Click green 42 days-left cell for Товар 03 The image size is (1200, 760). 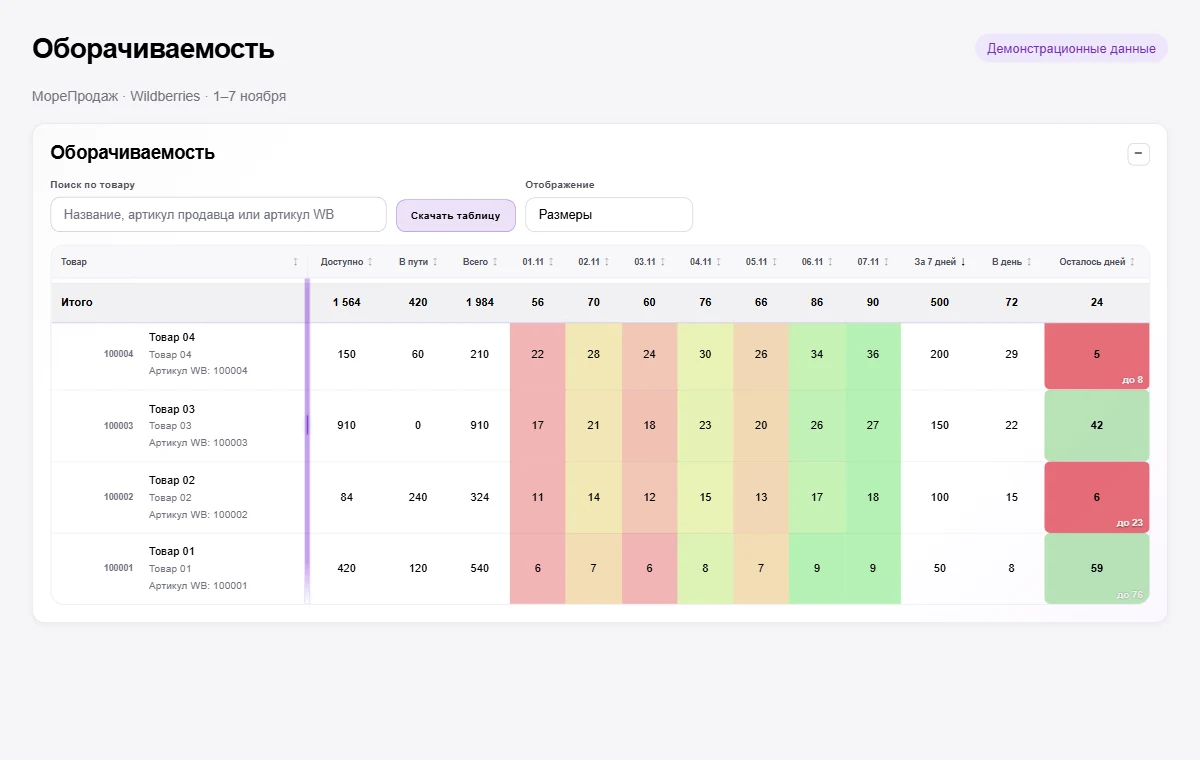pos(1097,426)
